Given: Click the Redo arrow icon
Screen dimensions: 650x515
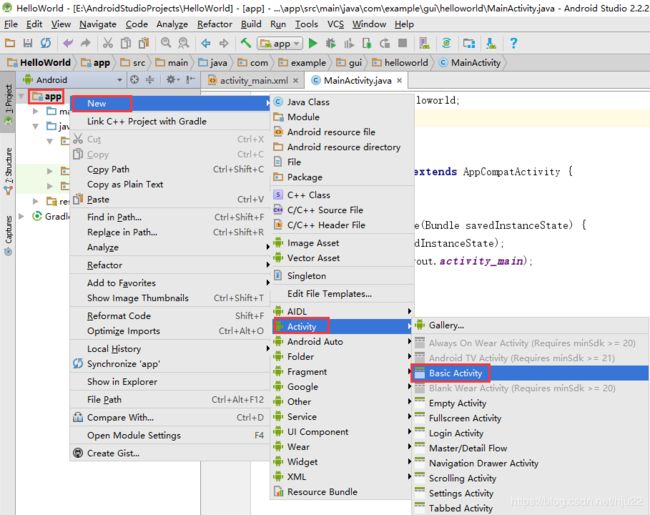Looking at the screenshot, I should pos(85,43).
